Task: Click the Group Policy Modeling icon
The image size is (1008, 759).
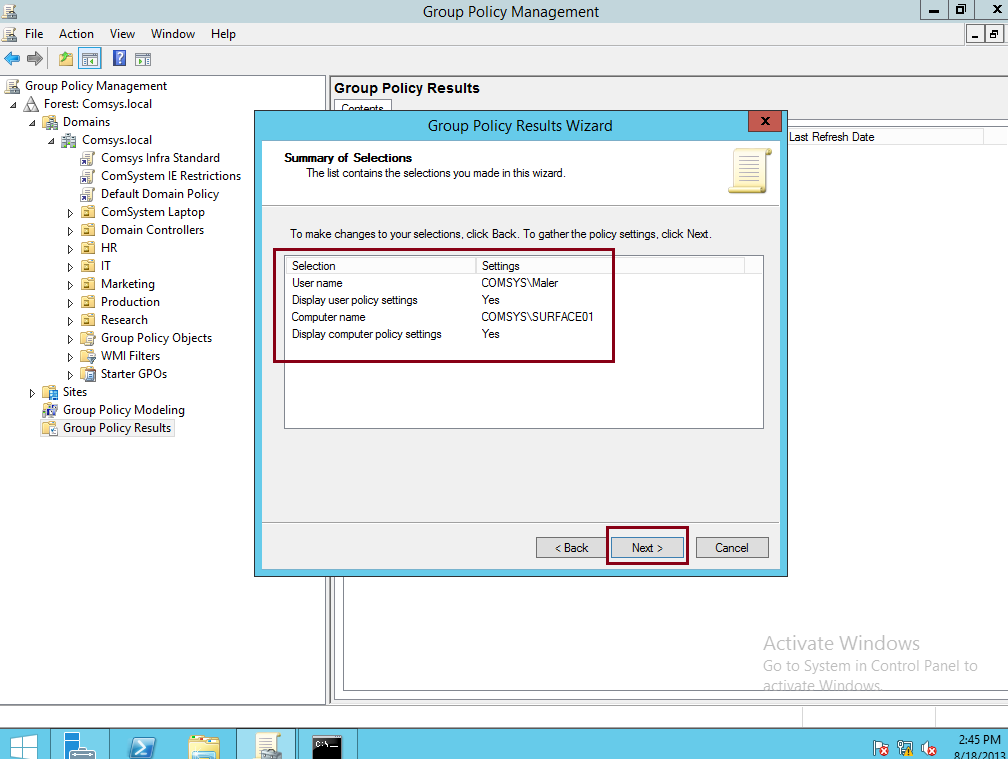Action: click(50, 410)
